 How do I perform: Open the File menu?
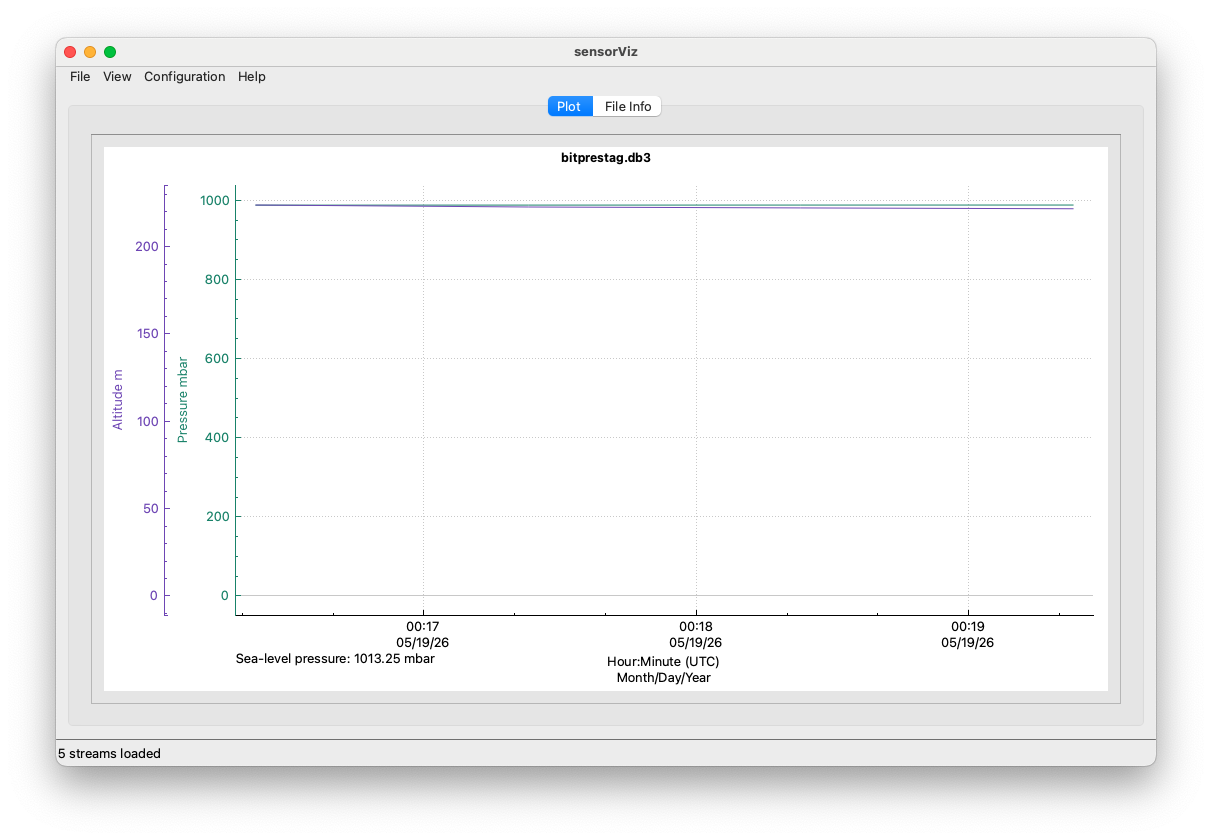pos(80,77)
